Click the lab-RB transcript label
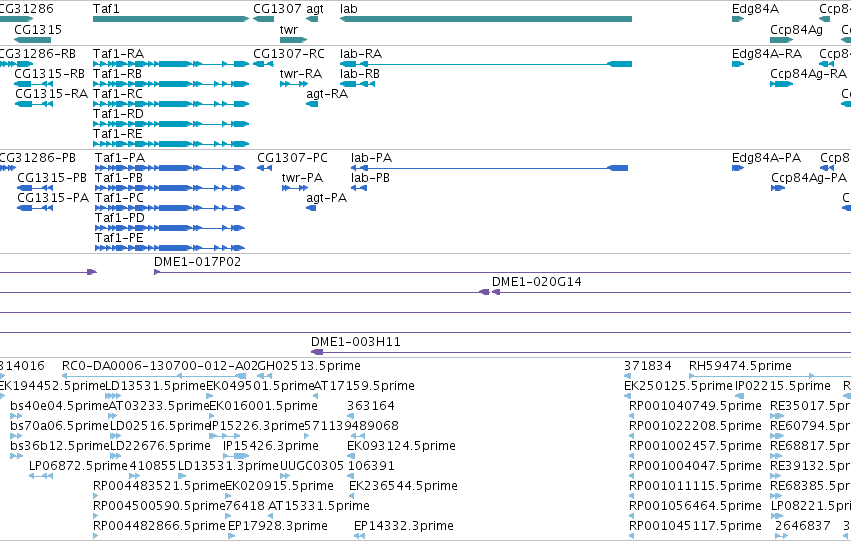Viewport: 851px width, 541px height. [360, 74]
